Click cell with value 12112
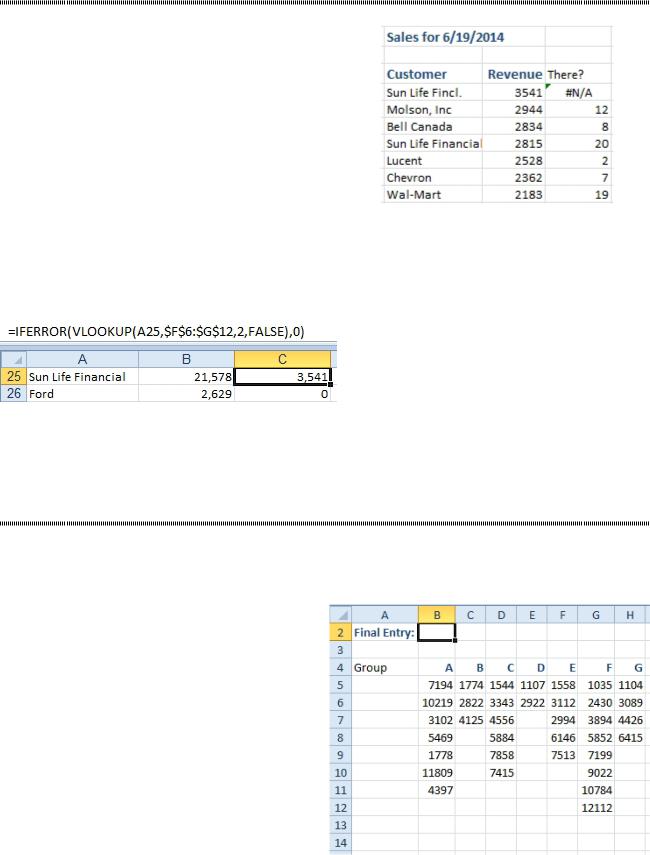 595,808
